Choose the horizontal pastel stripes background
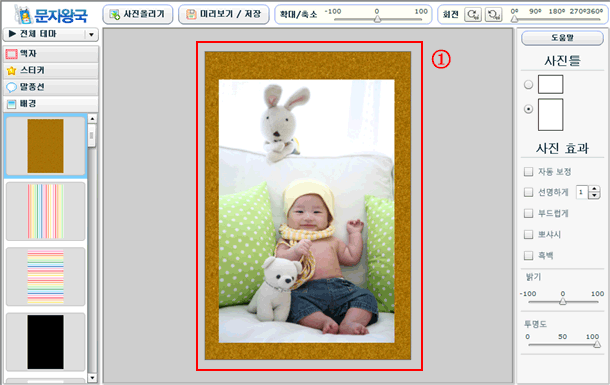This screenshot has height=385, width=610. (46, 276)
